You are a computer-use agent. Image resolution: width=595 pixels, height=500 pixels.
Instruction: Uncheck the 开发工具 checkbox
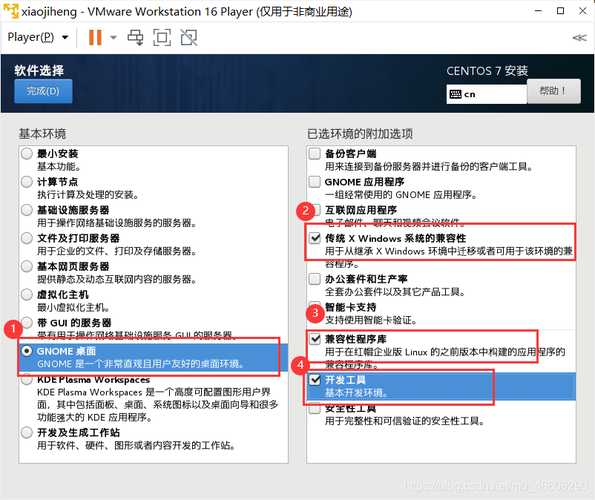315,380
